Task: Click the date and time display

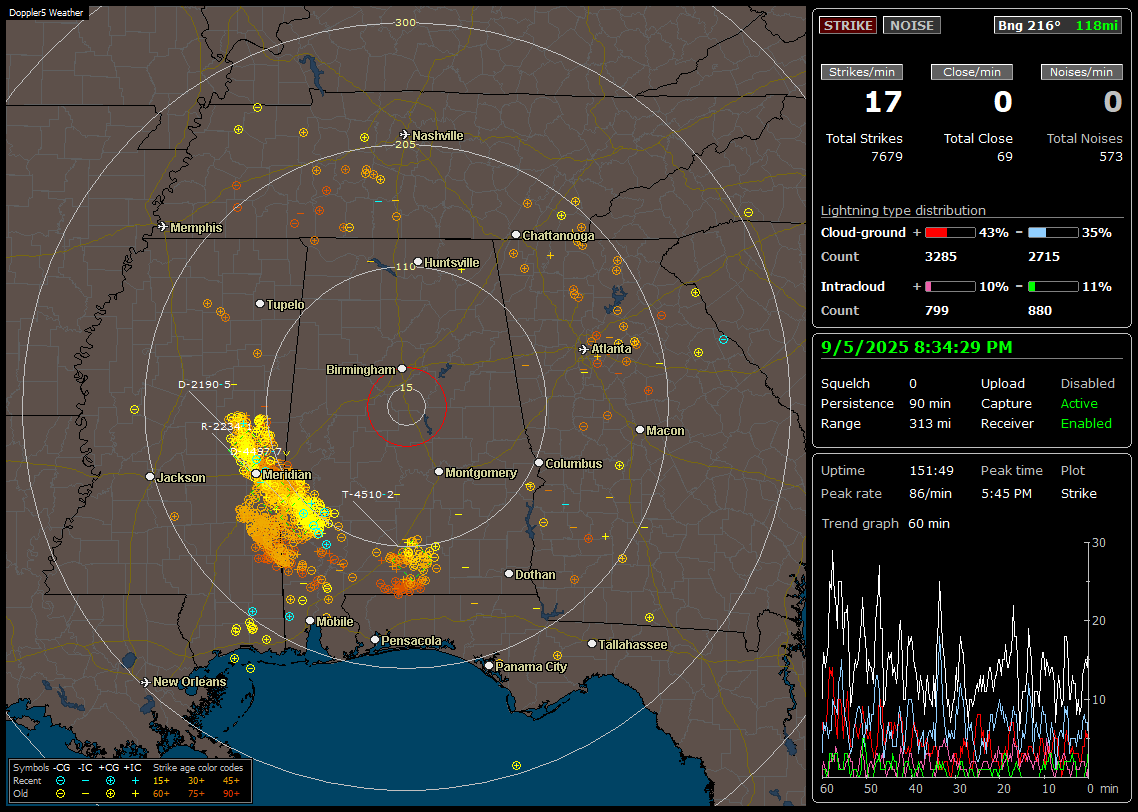Action: click(x=917, y=347)
